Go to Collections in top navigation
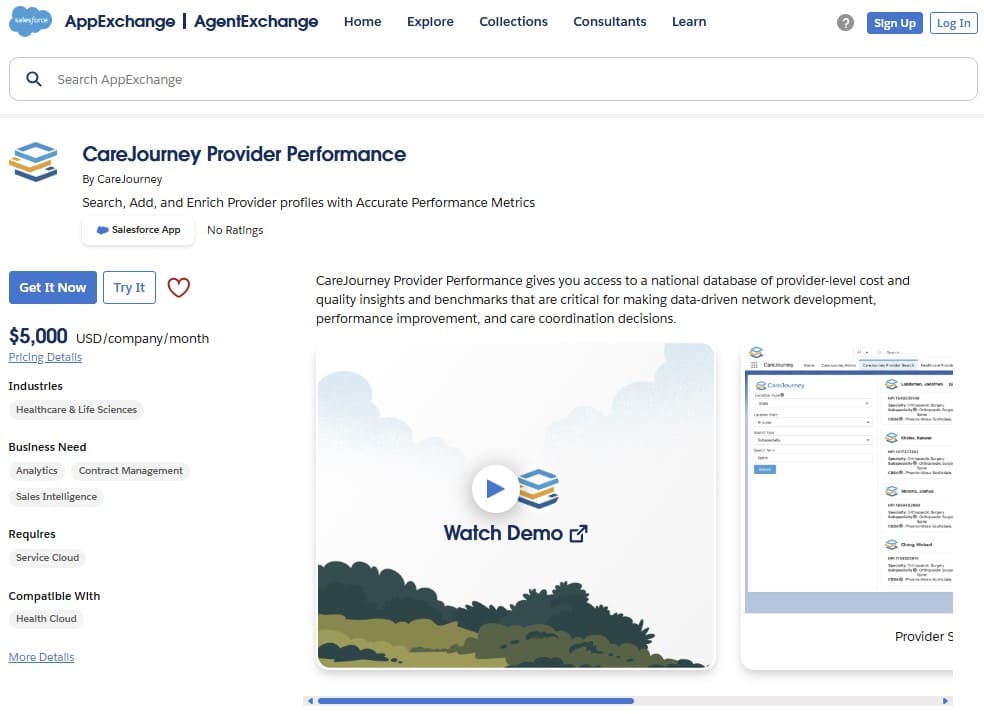Image resolution: width=984 pixels, height=714 pixels. [x=513, y=21]
